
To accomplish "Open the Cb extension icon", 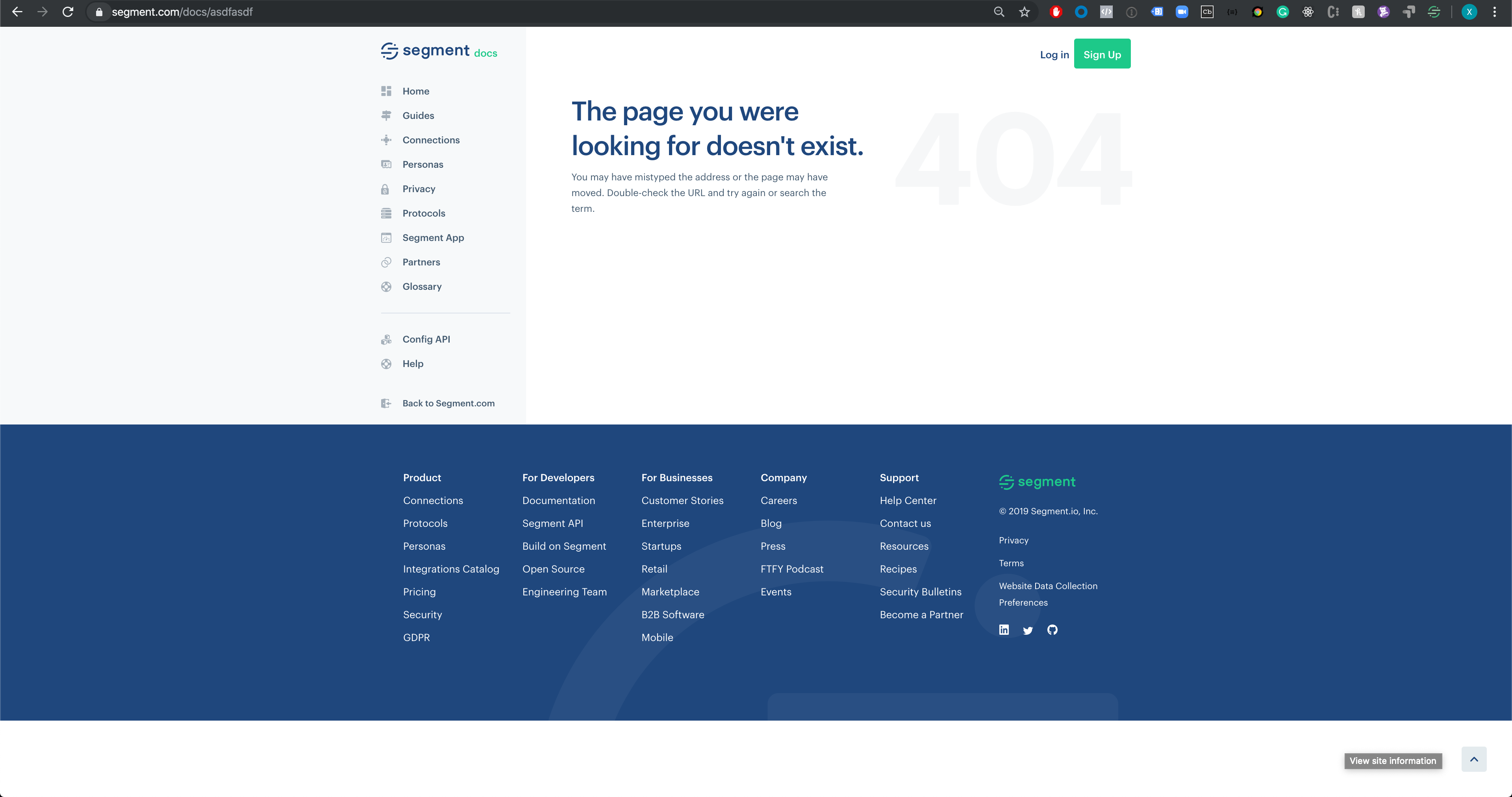I will [x=1207, y=12].
